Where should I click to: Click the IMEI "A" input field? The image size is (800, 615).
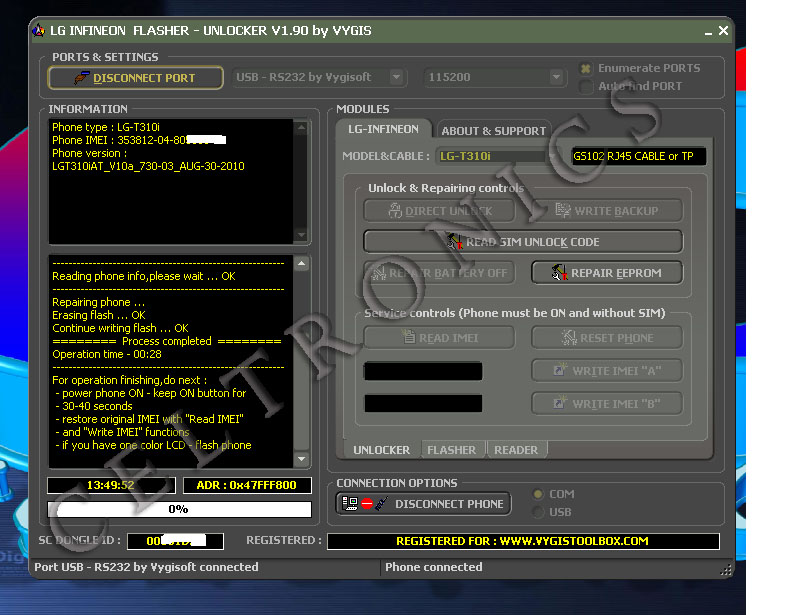[x=423, y=371]
